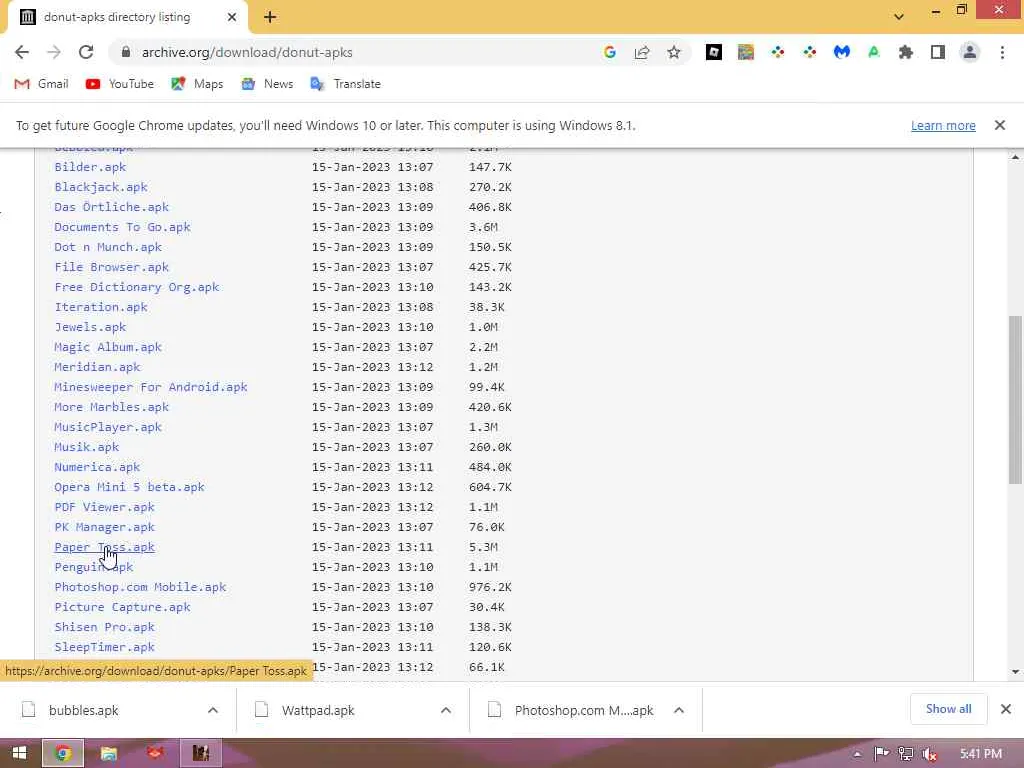1024x768 pixels.
Task: Dismiss the Chrome update infobar
Action: click(1000, 125)
